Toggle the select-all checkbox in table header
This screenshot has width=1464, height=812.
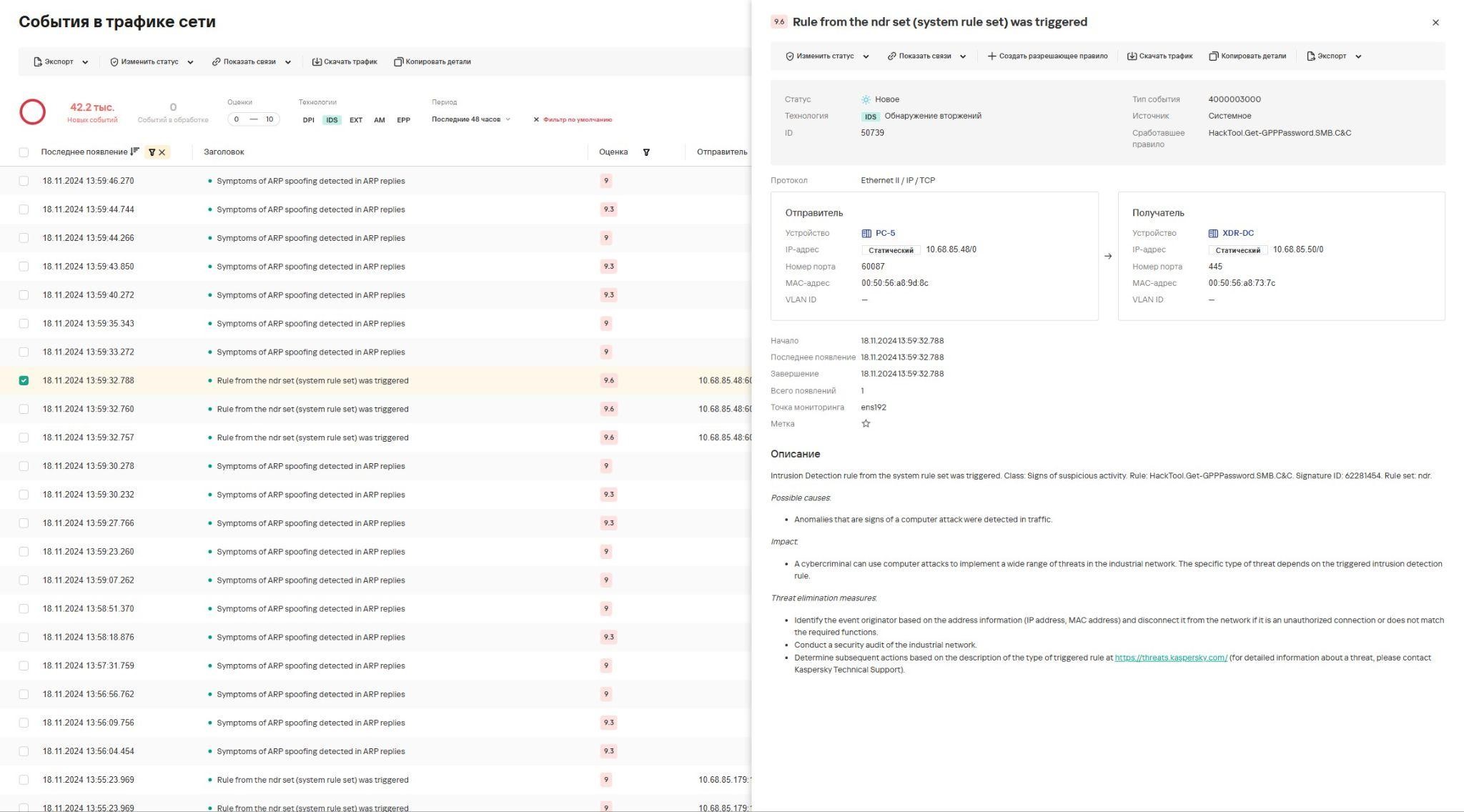tap(24, 152)
